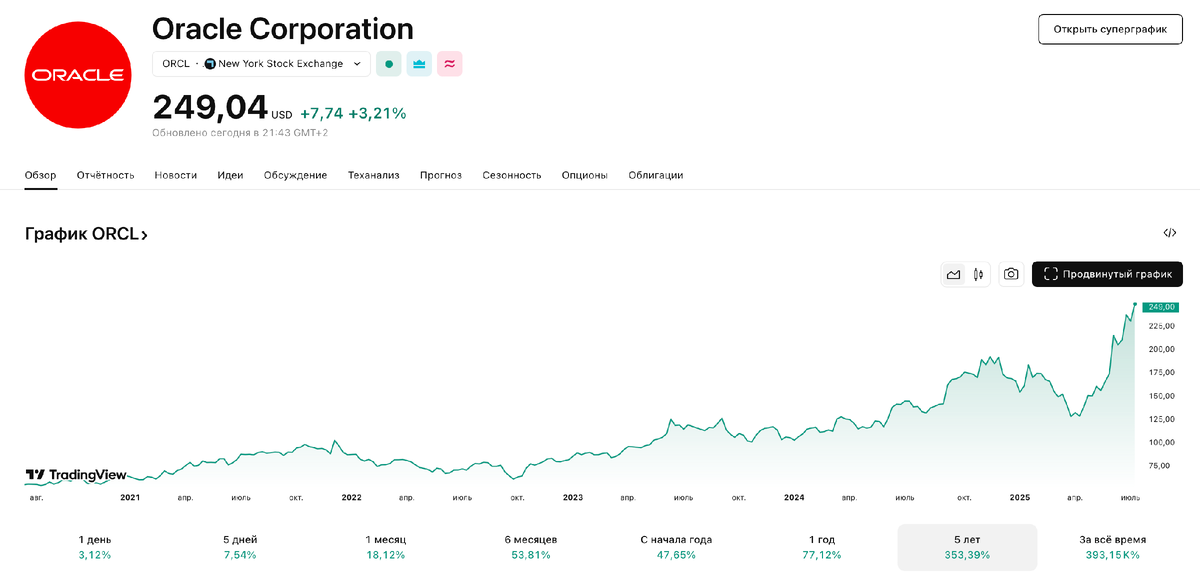1200x583 pixels.
Task: Go to the Идеи tab
Action: 231,175
